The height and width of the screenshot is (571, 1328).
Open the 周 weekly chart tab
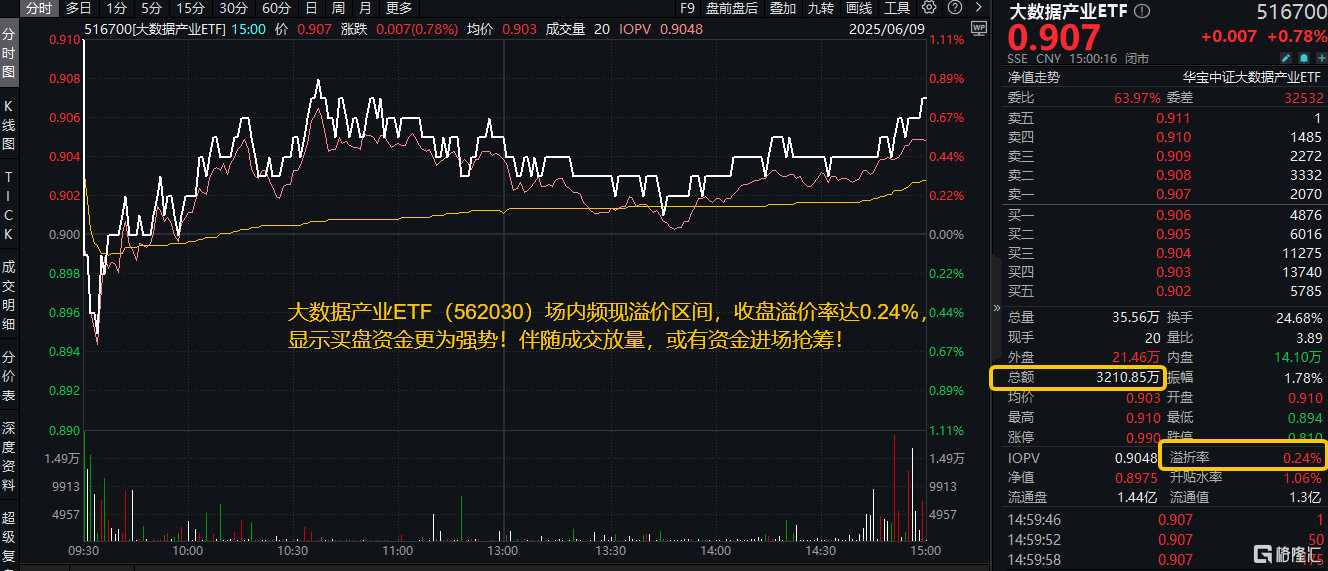coord(339,8)
